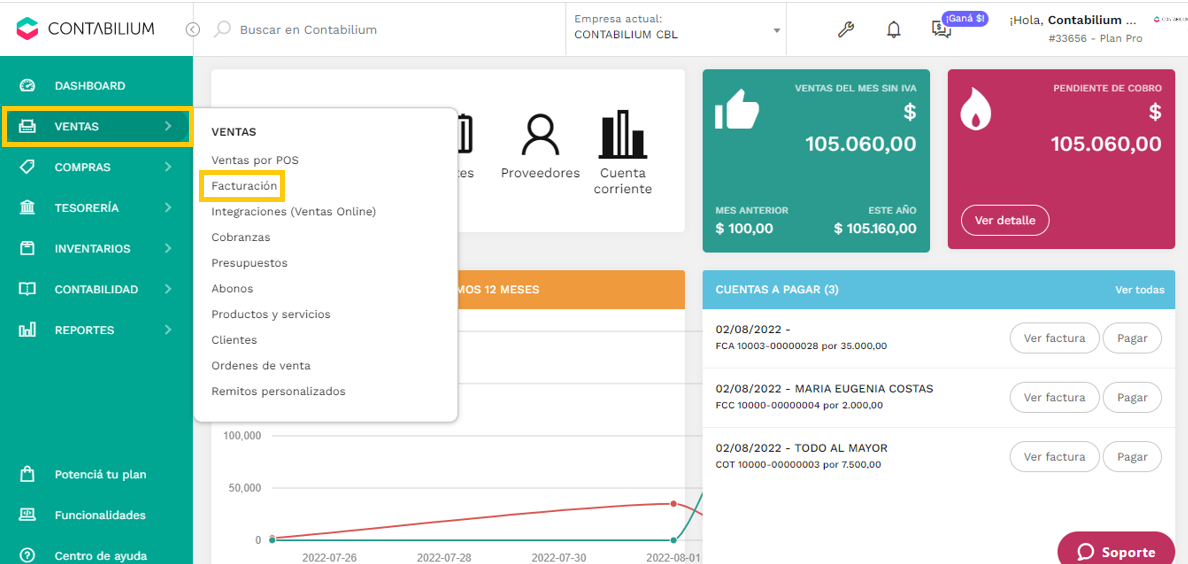Click the Potenciá tu plan link

click(101, 475)
